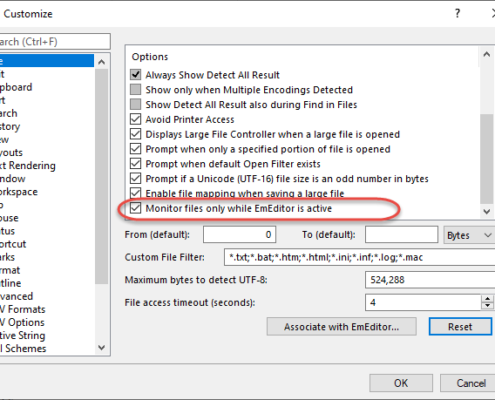Click category list scroll up arrow
Screen dimensions: 495x400
pyautogui.click(x=102, y=62)
